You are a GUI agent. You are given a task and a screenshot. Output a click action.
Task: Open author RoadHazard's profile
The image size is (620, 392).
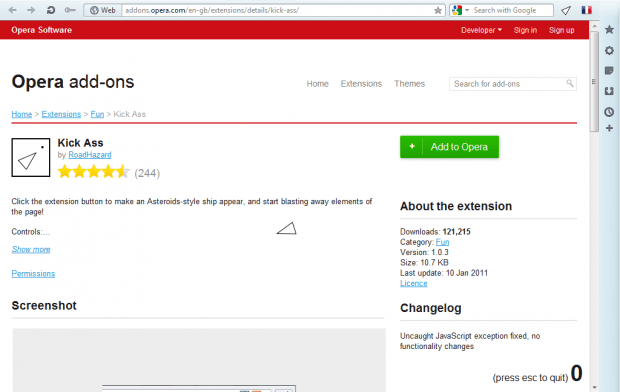point(90,155)
